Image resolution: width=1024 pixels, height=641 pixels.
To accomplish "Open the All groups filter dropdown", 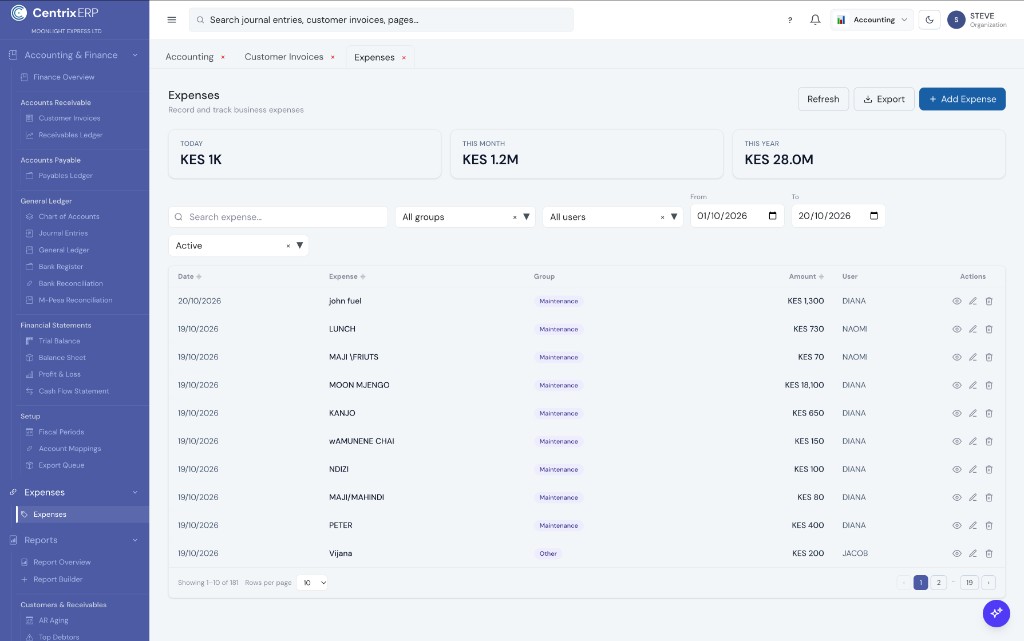I will (465, 217).
